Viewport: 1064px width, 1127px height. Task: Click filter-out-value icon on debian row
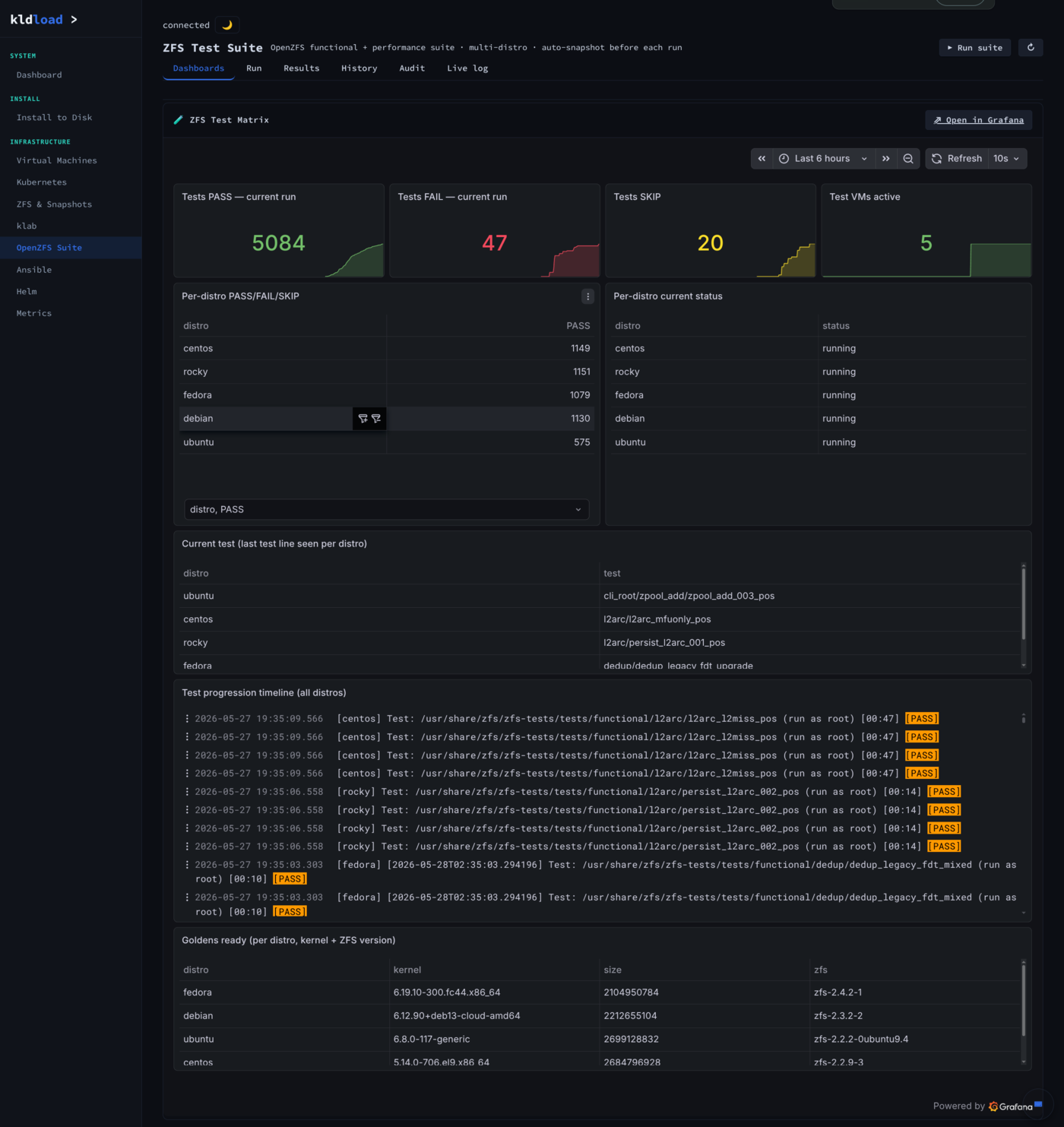tap(376, 419)
